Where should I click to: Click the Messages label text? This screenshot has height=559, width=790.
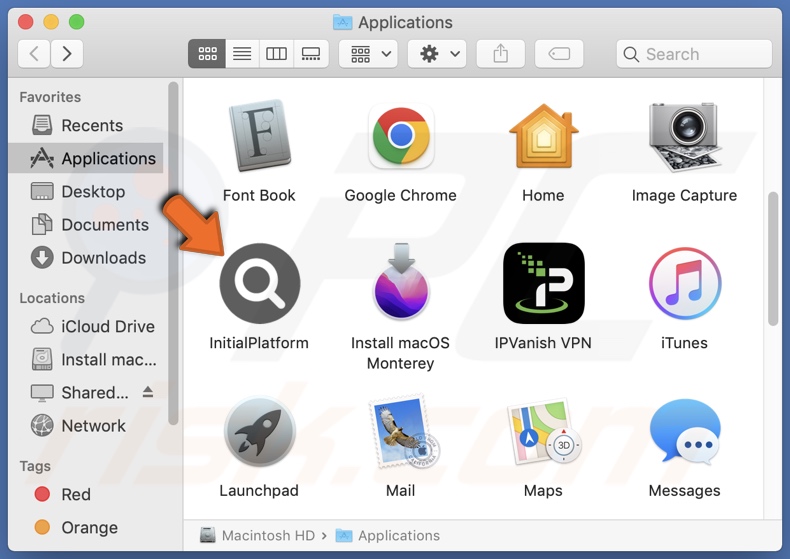point(684,491)
